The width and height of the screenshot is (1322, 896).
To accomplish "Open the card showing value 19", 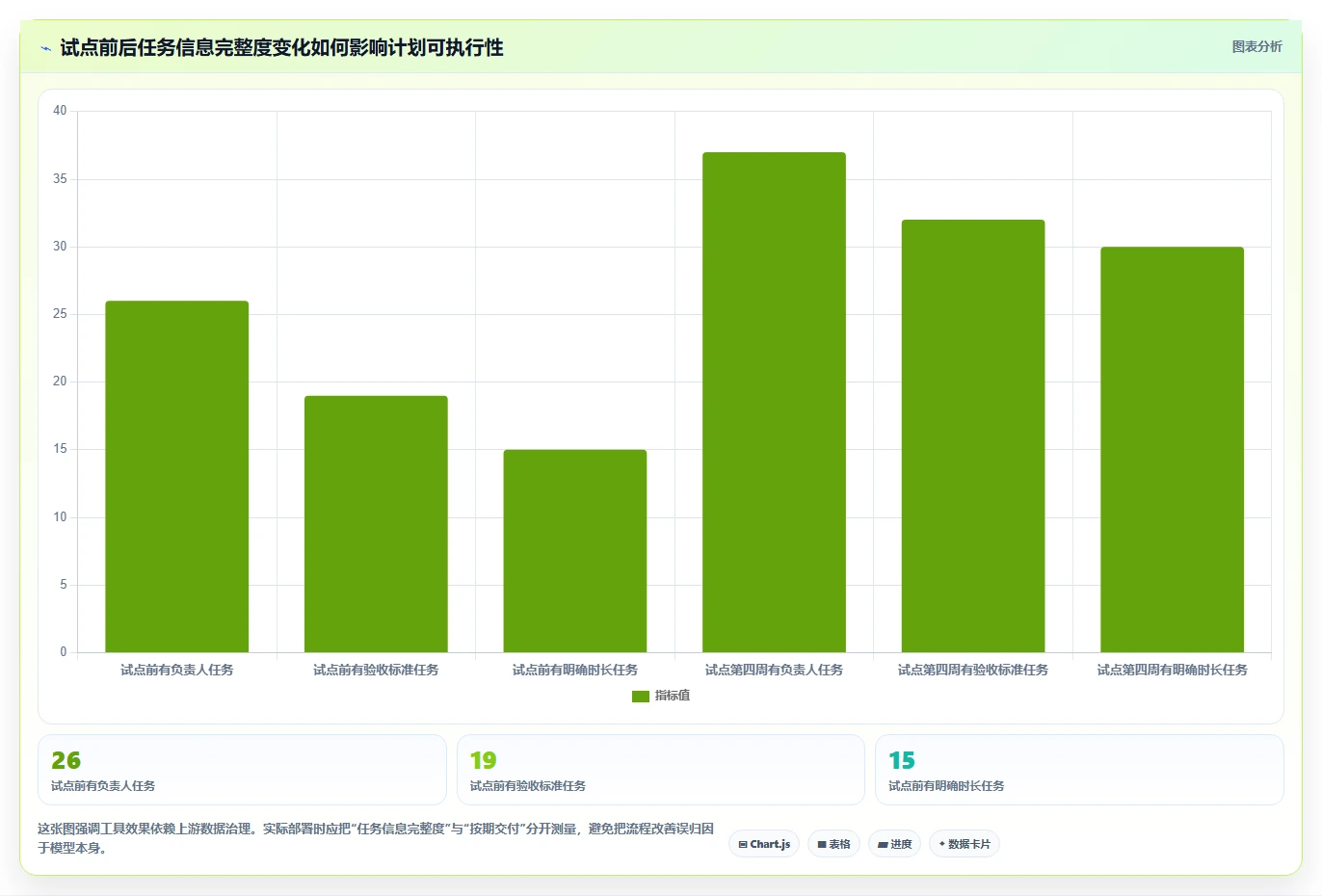I will click(x=660, y=770).
